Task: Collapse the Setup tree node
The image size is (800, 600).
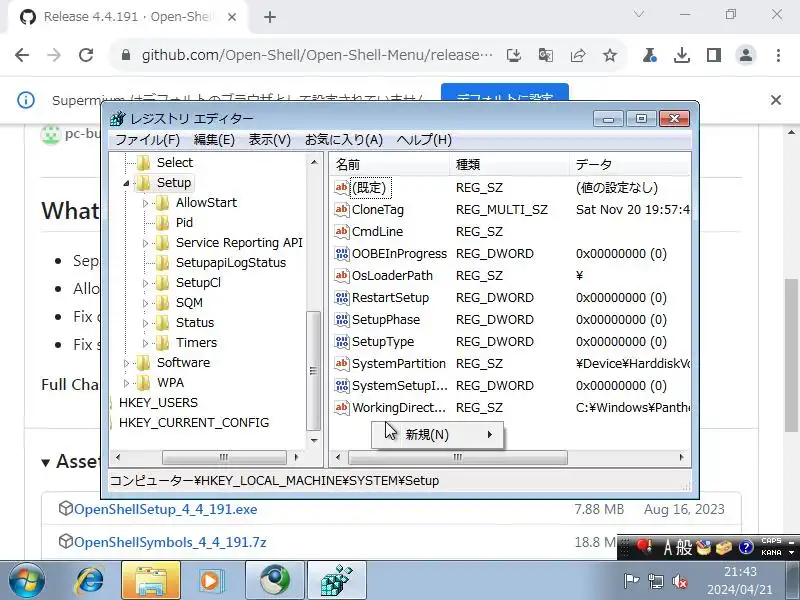Action: click(126, 183)
